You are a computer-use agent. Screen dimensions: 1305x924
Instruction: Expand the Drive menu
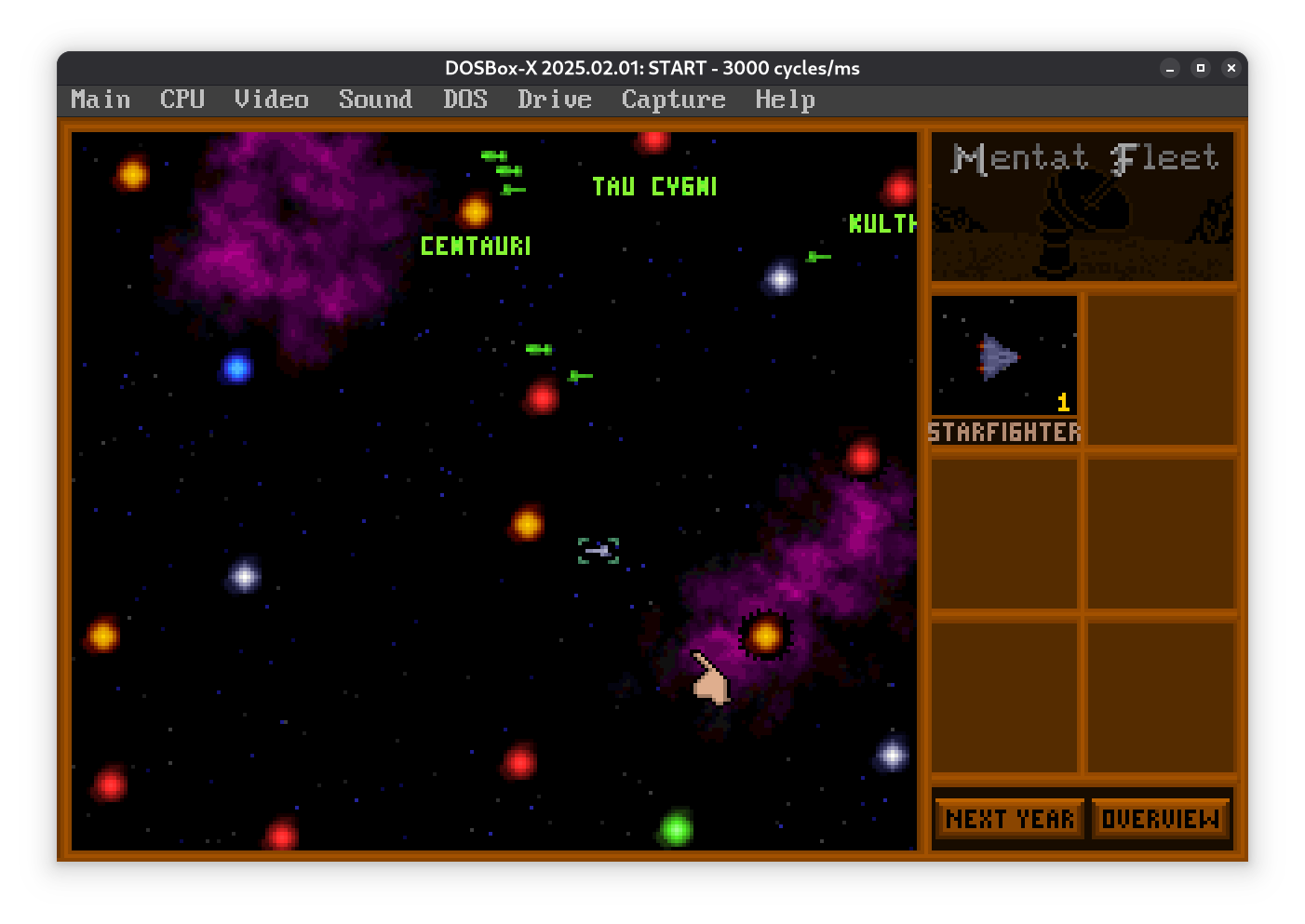[554, 100]
